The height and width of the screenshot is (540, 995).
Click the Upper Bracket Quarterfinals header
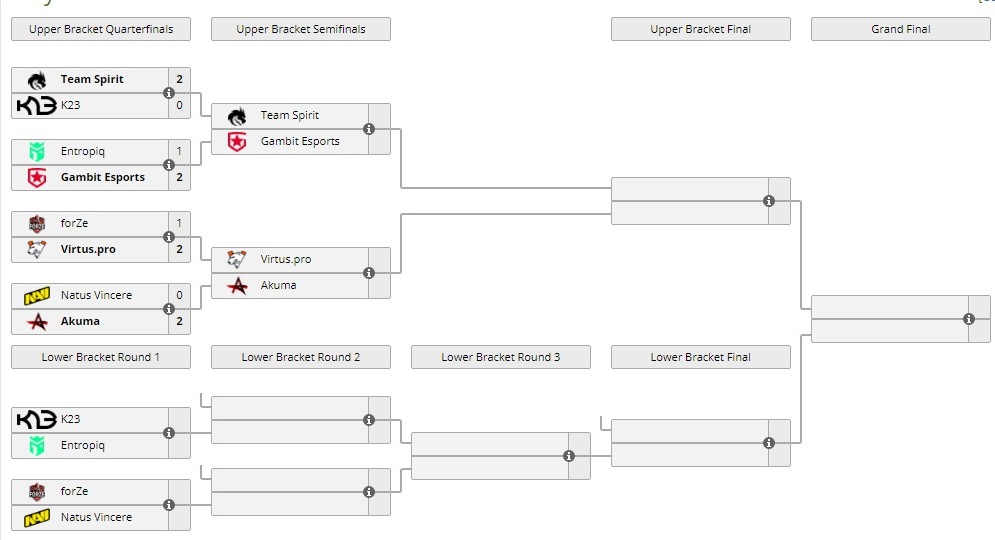pyautogui.click(x=101, y=29)
